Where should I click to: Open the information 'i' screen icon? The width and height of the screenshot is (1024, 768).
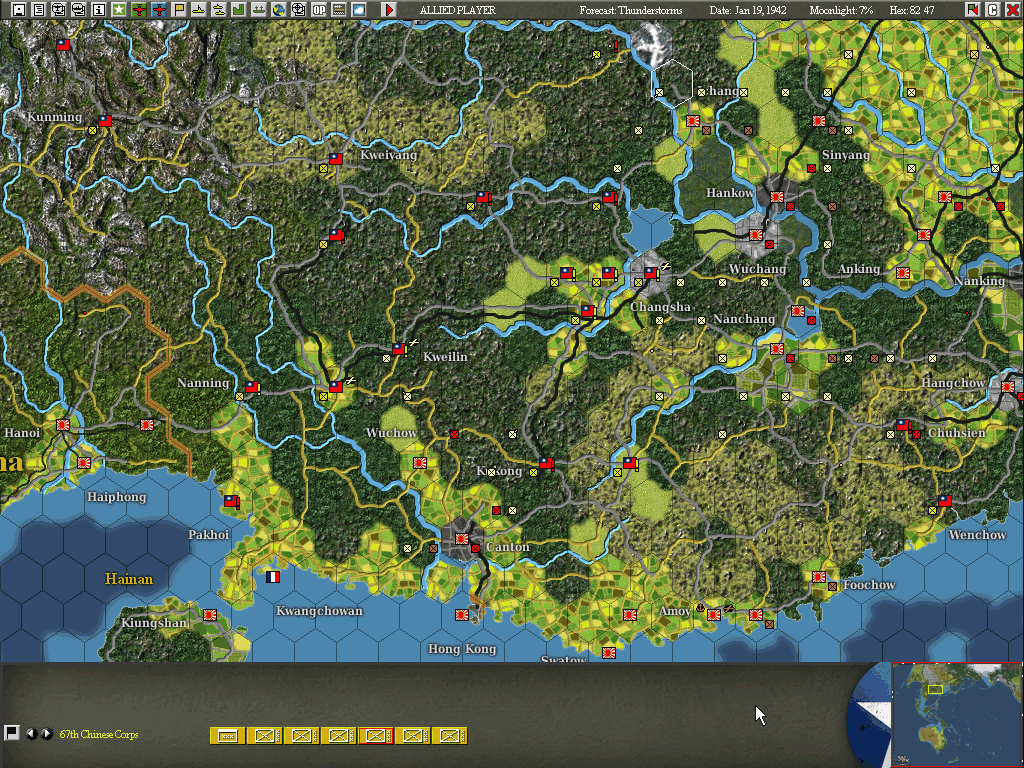tap(99, 10)
